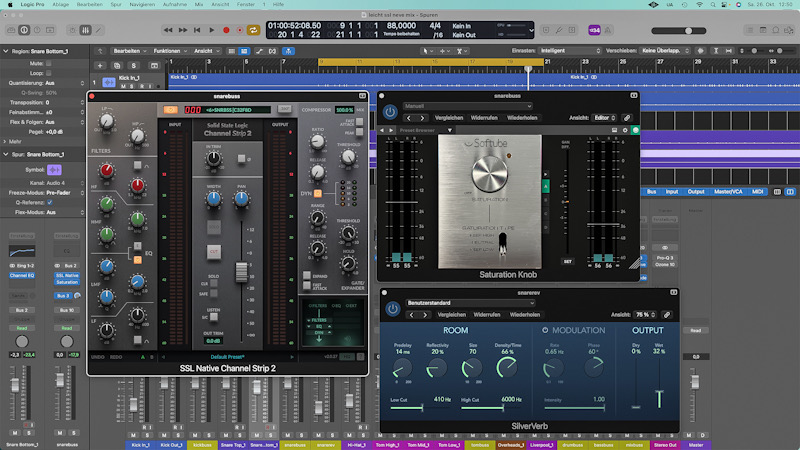Click Widerrufen in the SilverVerb window
The width and height of the screenshot is (800, 450).
pos(486,315)
